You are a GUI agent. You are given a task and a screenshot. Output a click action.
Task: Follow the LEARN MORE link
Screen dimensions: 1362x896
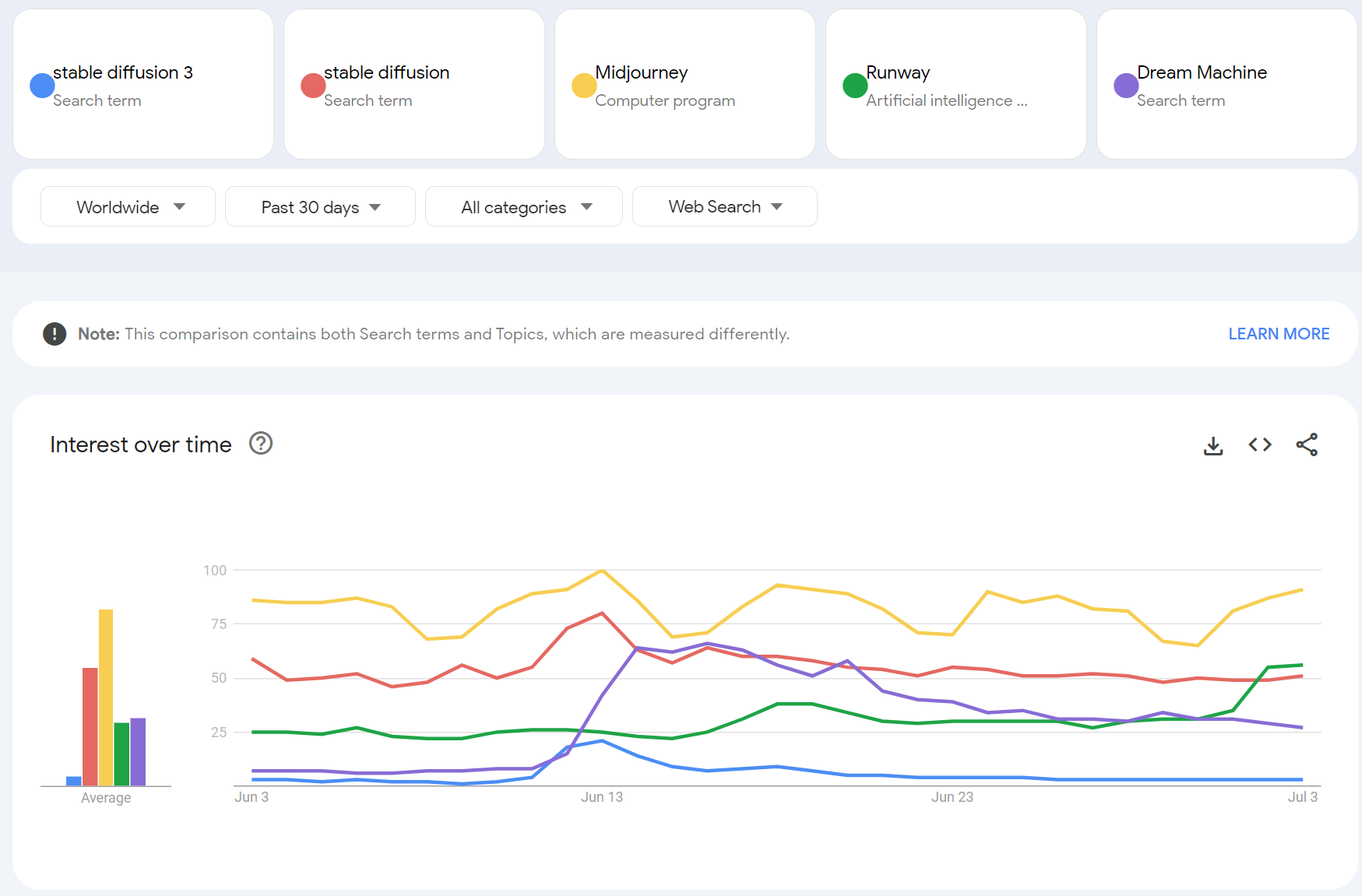coord(1278,334)
